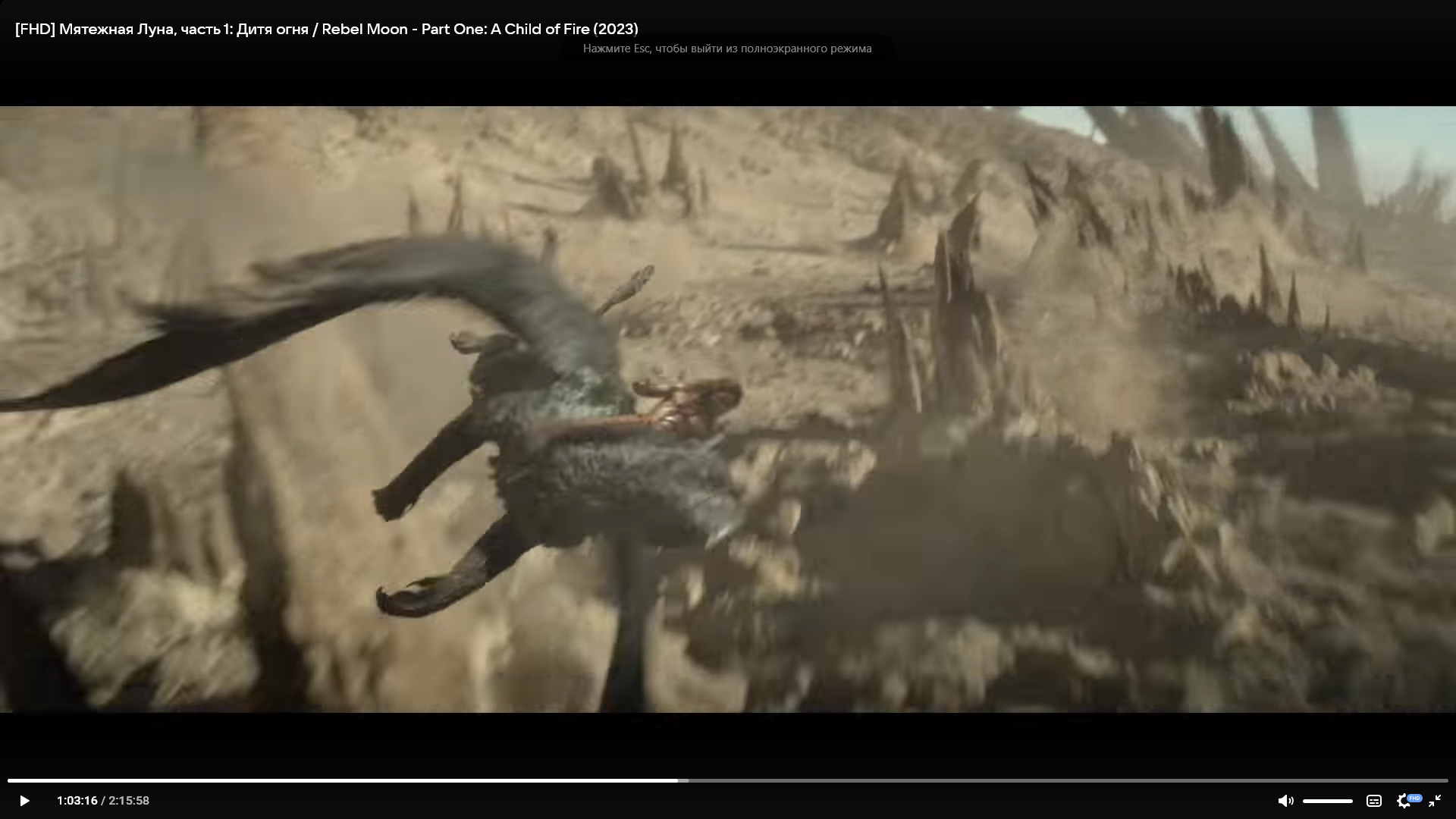Click the very start of the seek bar
Image resolution: width=1456 pixels, height=819 pixels.
[9, 780]
